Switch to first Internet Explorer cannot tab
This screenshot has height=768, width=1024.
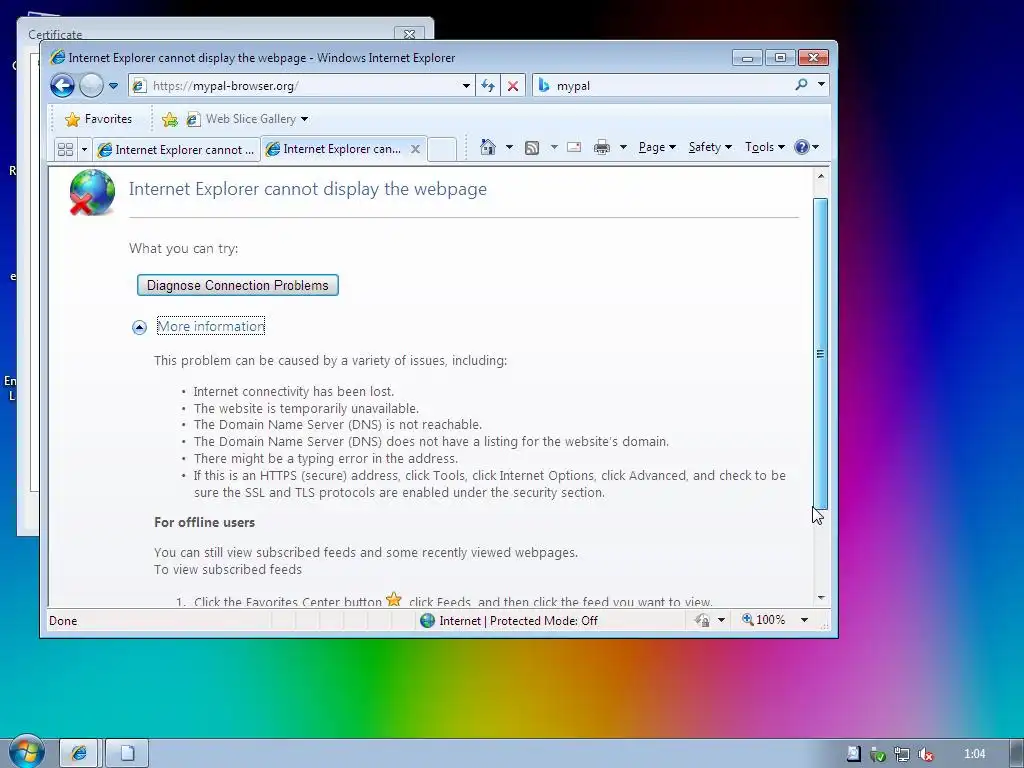point(176,150)
